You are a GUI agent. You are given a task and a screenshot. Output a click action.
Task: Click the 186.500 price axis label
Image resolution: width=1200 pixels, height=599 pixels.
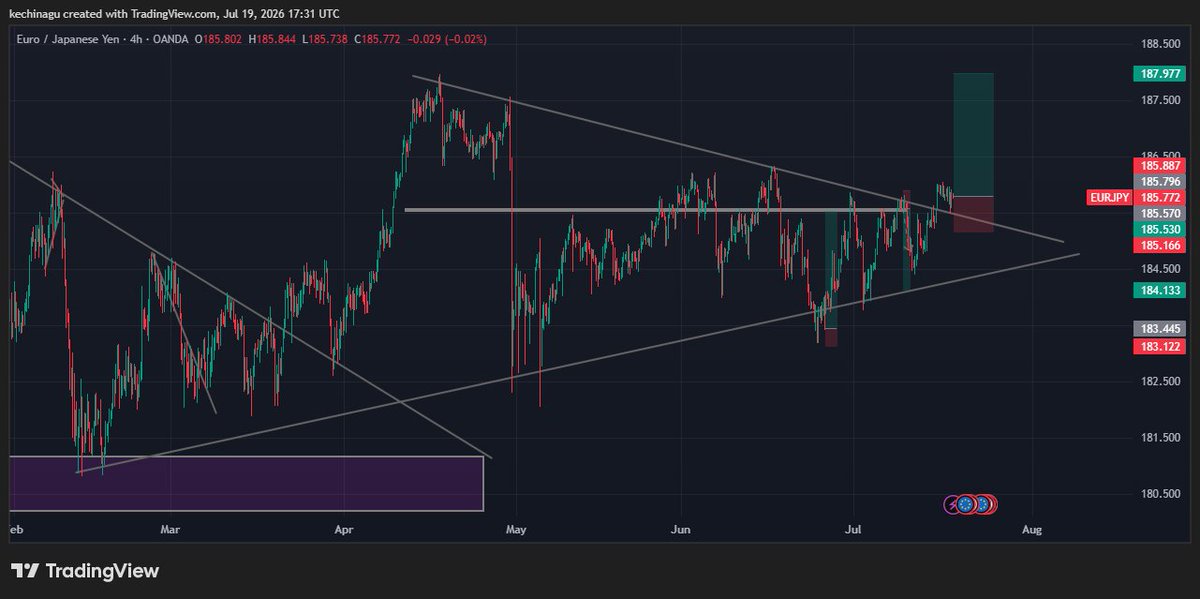pos(1162,156)
